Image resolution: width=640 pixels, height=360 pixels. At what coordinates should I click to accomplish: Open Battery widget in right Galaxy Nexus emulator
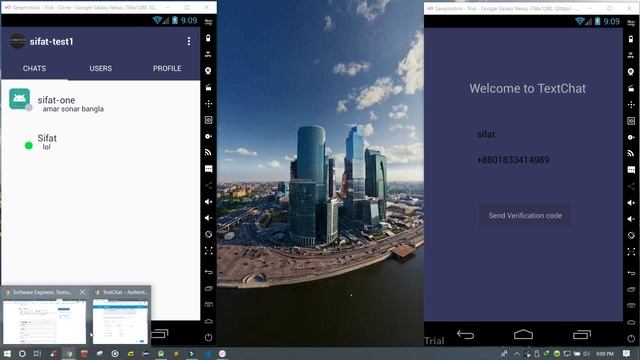(x=631, y=39)
